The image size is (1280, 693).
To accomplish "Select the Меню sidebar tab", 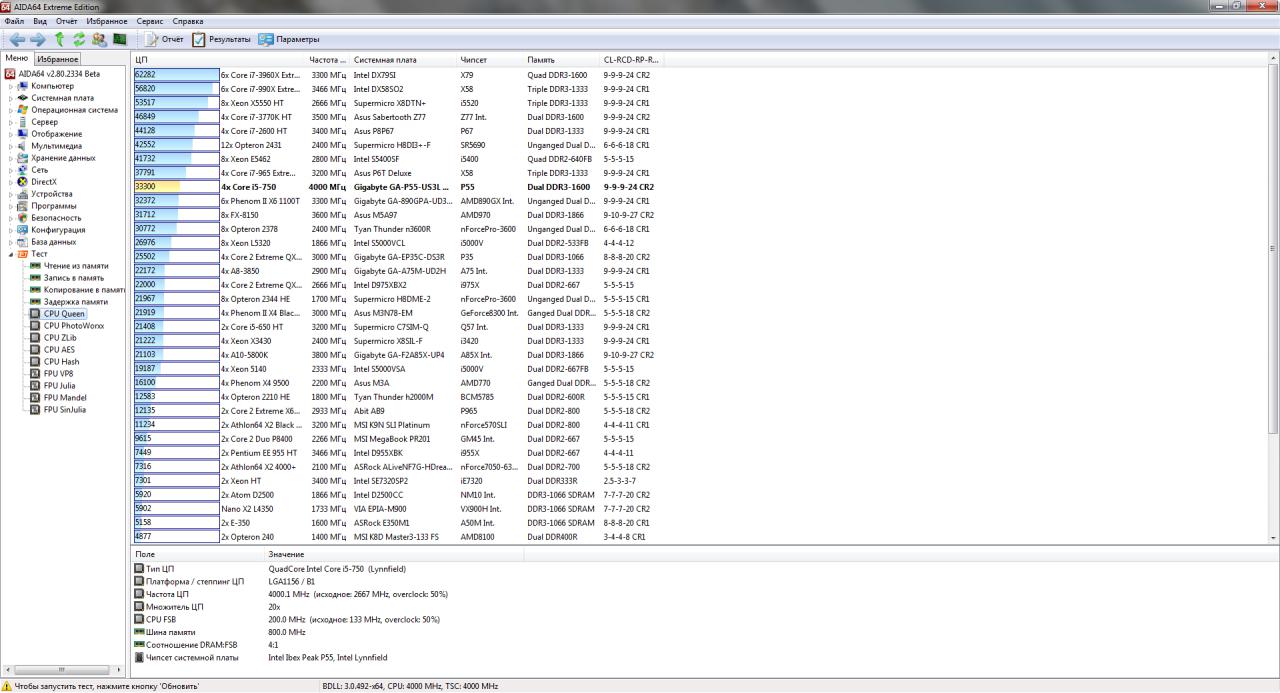I will tap(17, 59).
